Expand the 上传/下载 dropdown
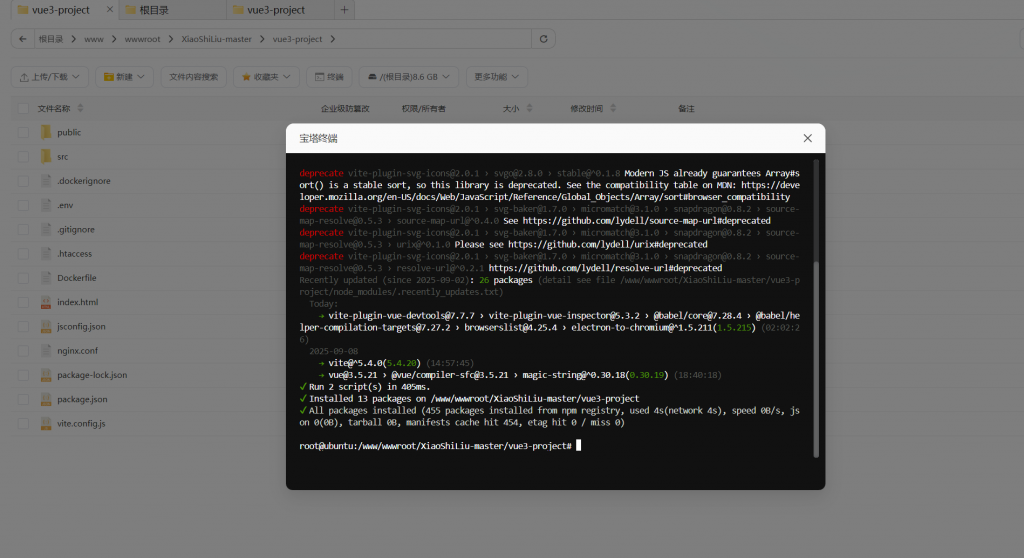 50,77
